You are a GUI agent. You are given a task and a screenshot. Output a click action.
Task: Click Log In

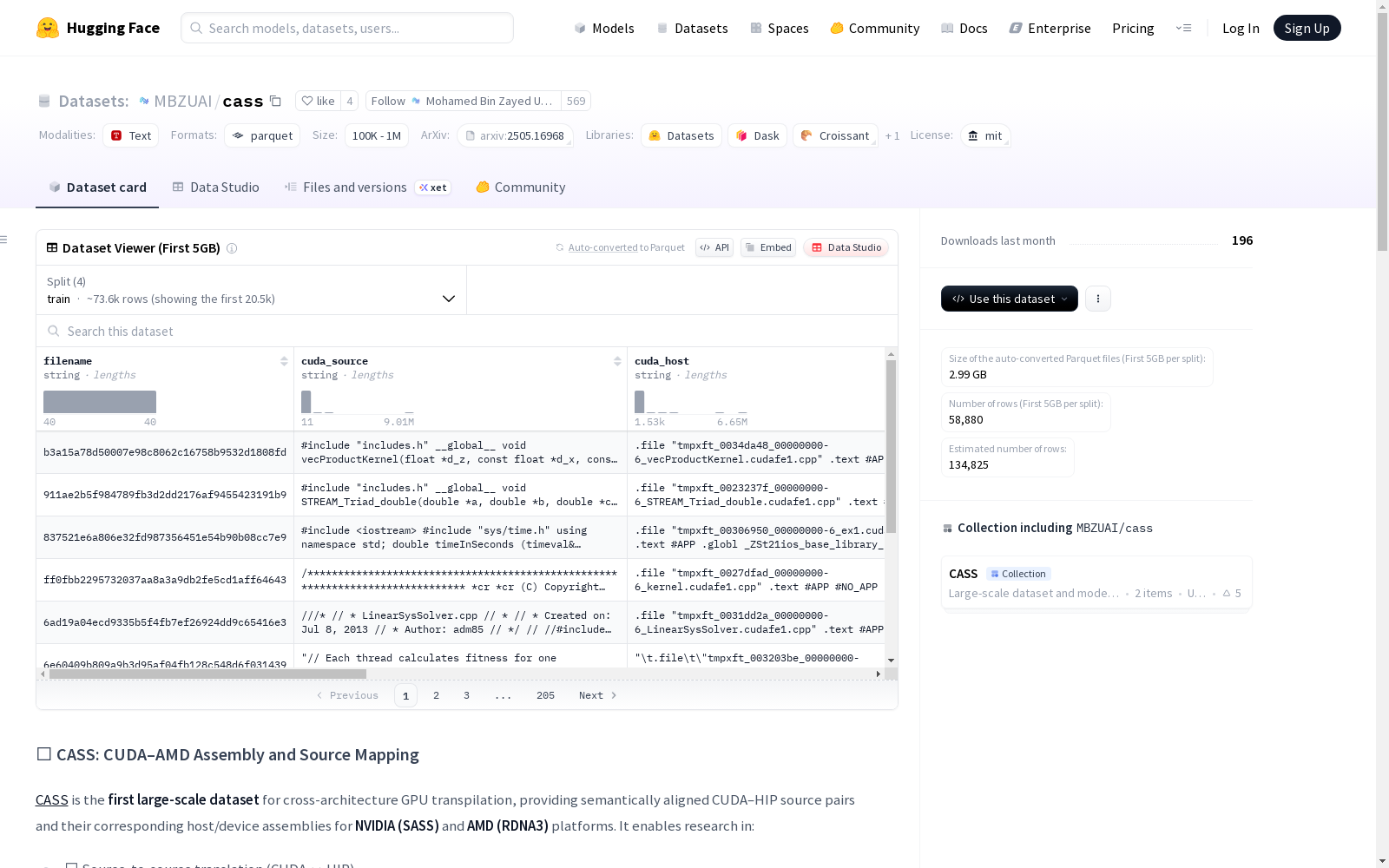tap(1241, 28)
